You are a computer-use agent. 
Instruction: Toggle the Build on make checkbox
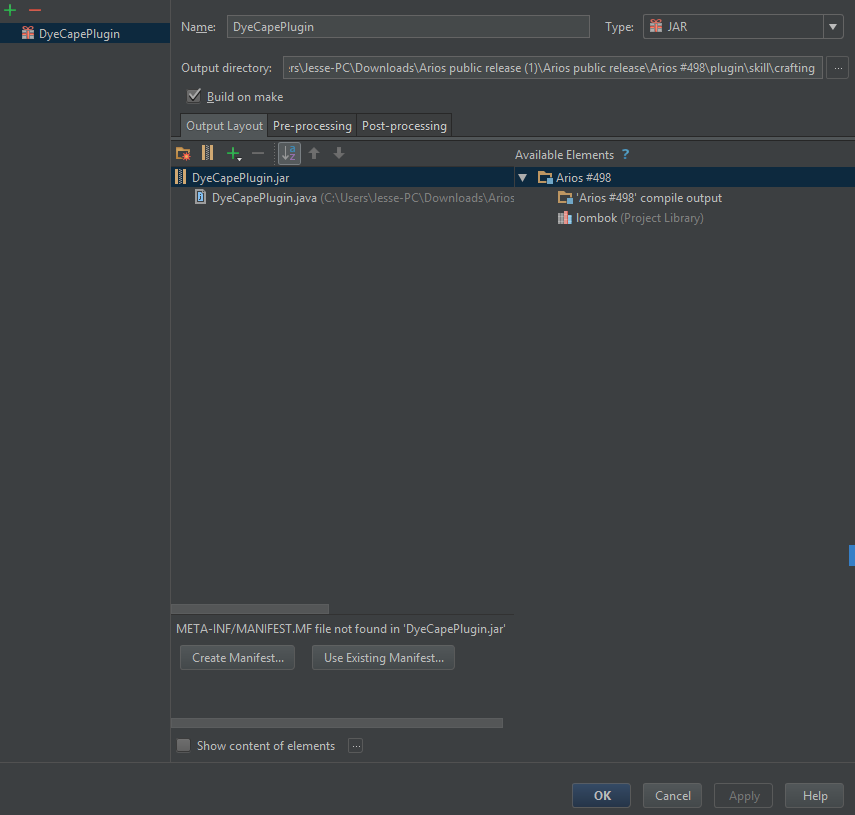coord(194,96)
